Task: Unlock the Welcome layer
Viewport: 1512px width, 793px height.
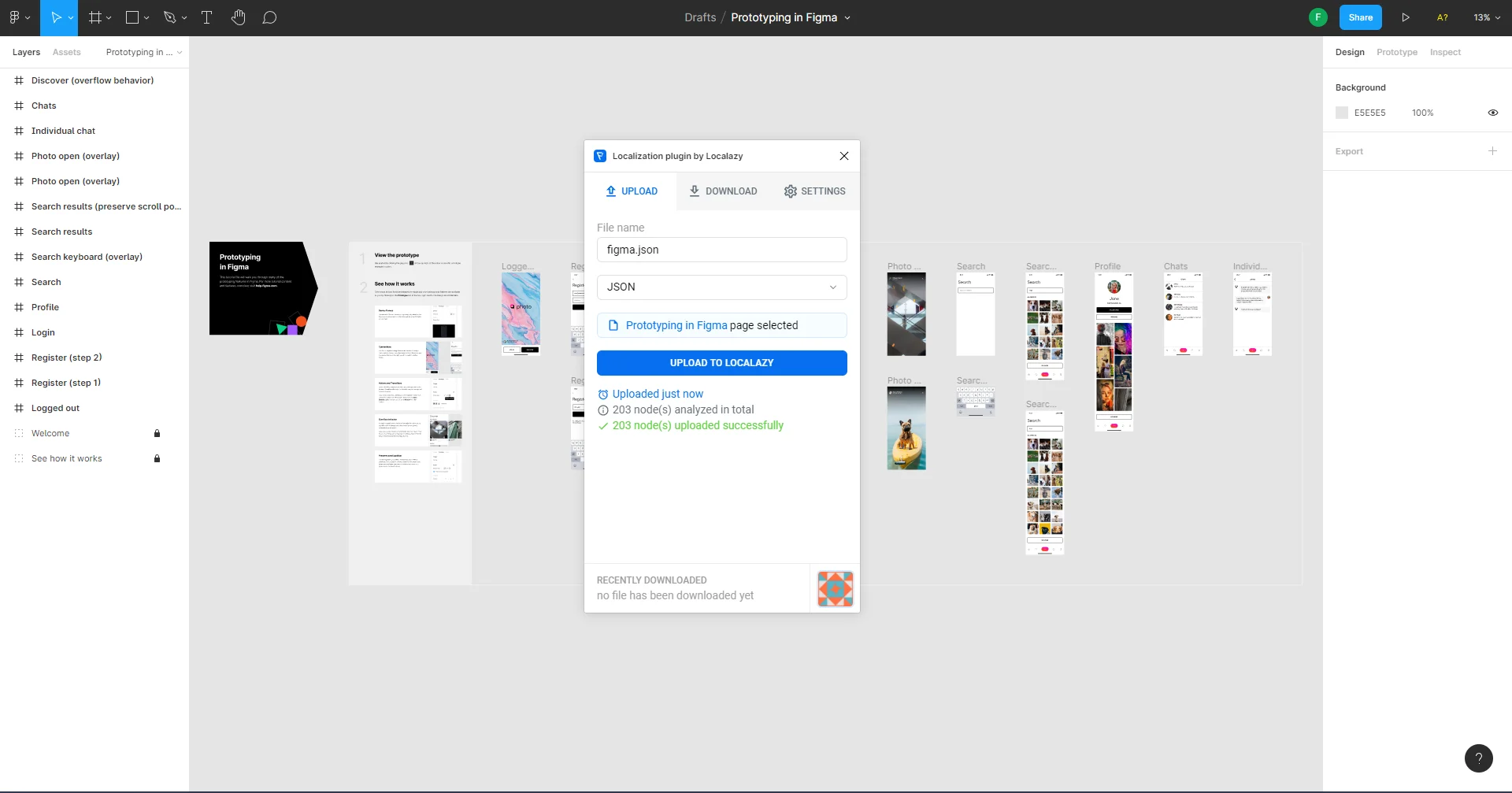Action: tap(157, 433)
